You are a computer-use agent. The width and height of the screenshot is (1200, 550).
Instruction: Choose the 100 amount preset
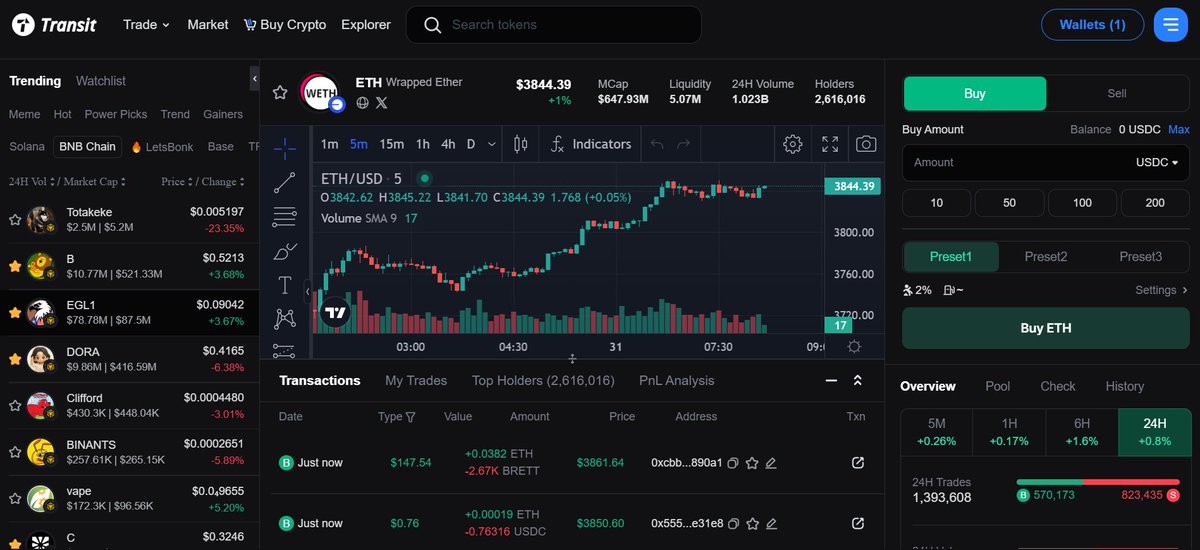1082,203
